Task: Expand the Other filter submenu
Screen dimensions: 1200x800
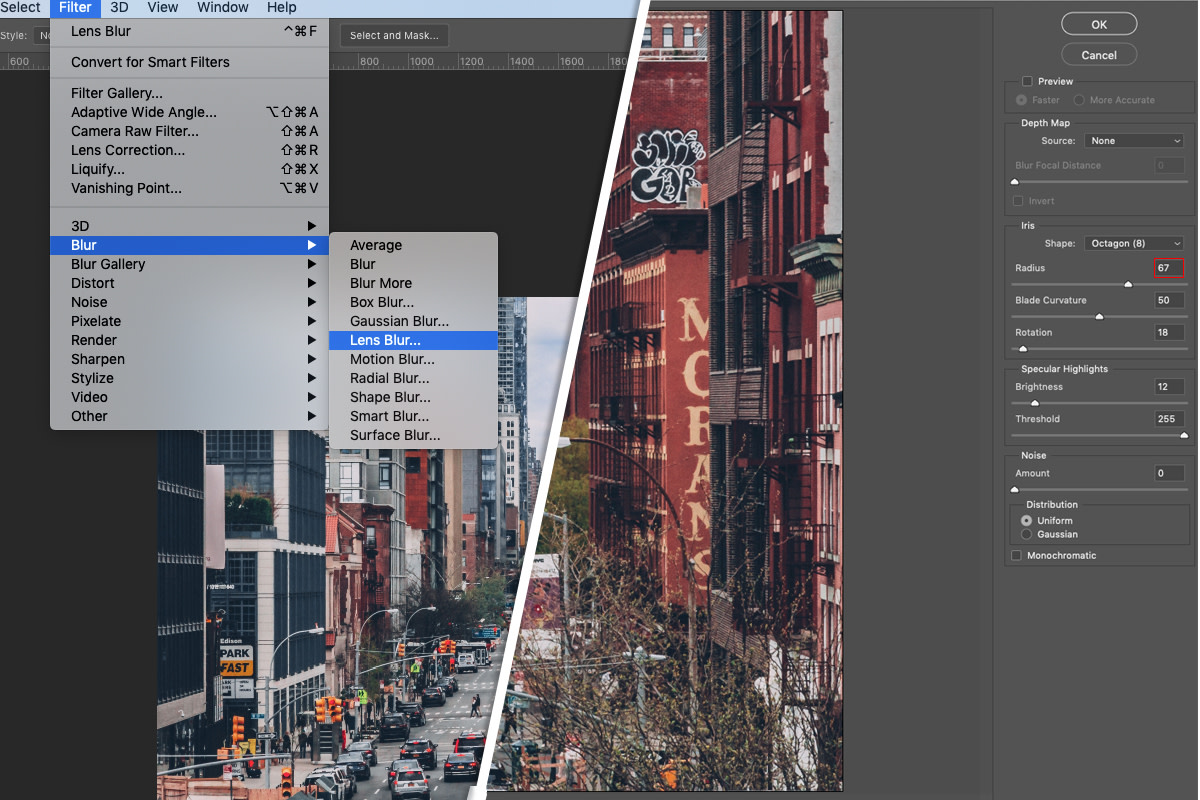Action: pos(189,416)
